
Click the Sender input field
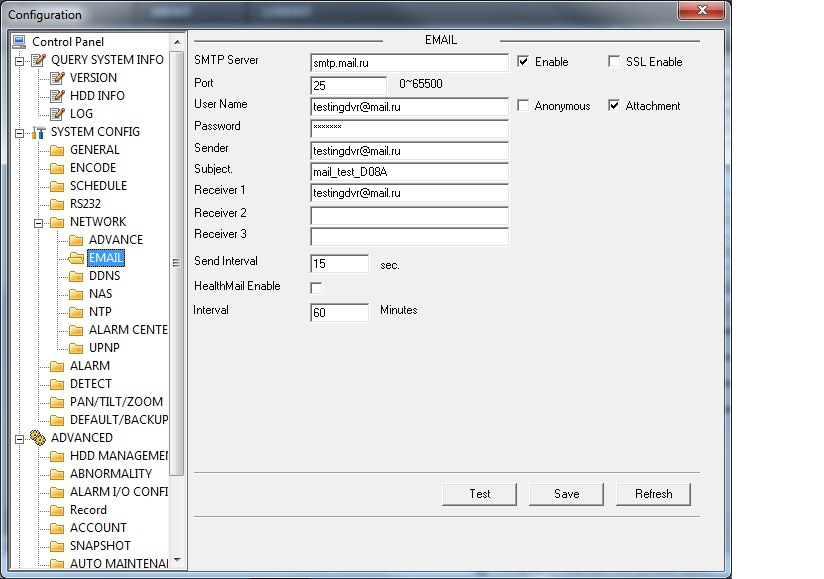[409, 151]
